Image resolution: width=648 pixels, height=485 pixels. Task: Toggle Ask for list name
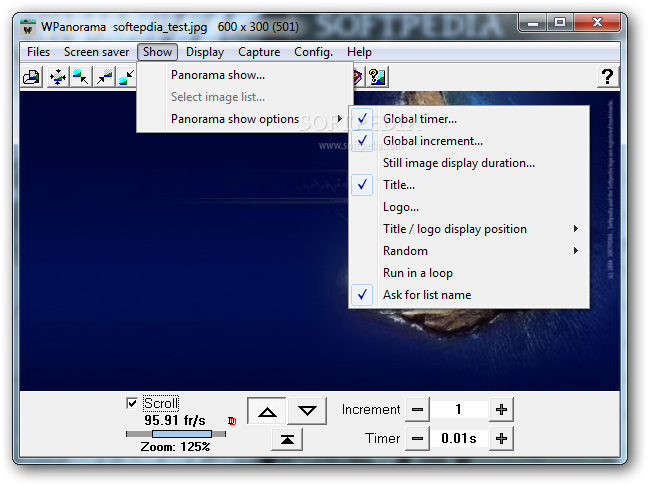click(x=469, y=295)
